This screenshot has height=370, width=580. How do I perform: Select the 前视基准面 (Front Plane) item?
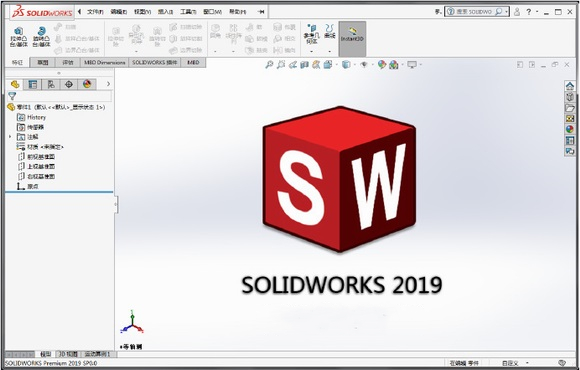coord(36,157)
